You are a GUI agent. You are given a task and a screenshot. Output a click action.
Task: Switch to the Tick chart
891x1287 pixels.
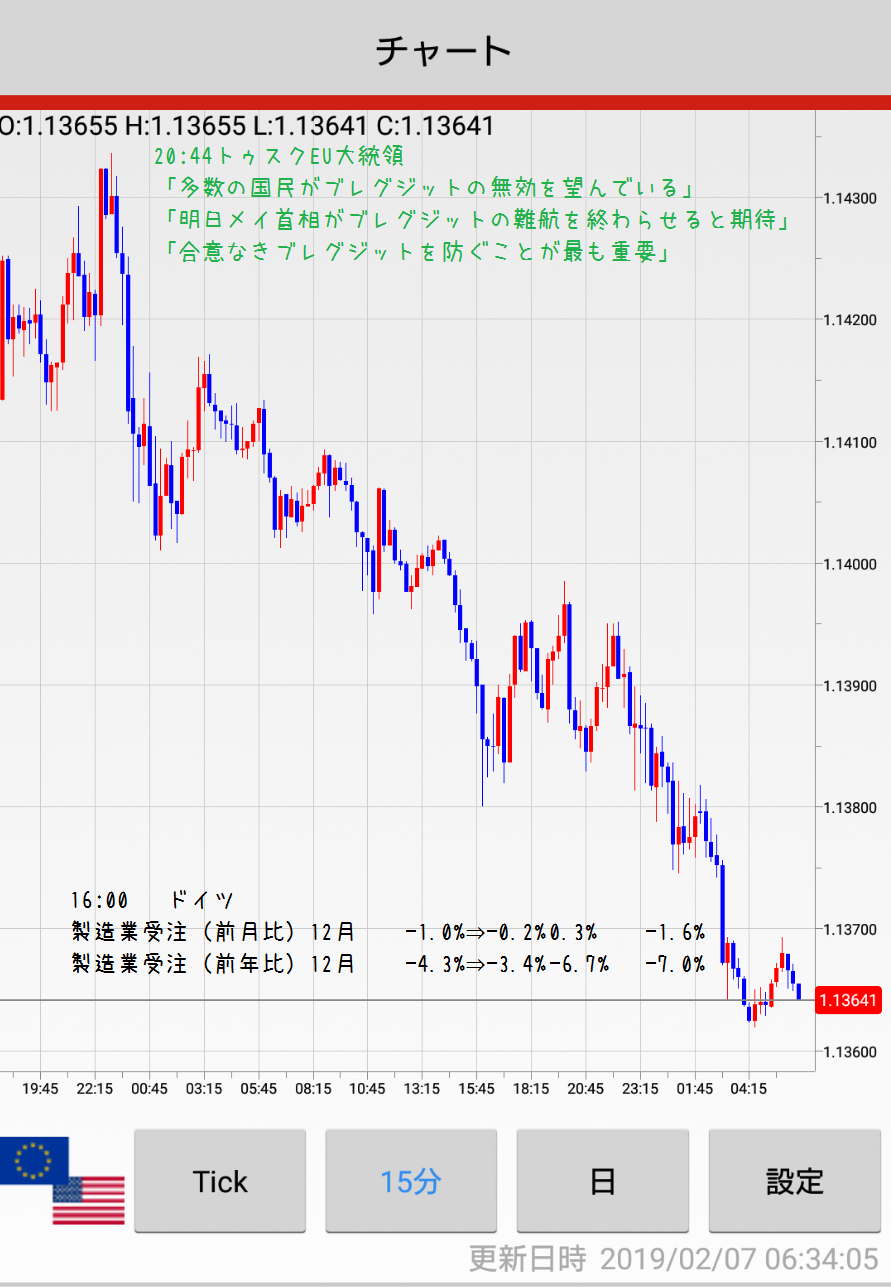[220, 1181]
